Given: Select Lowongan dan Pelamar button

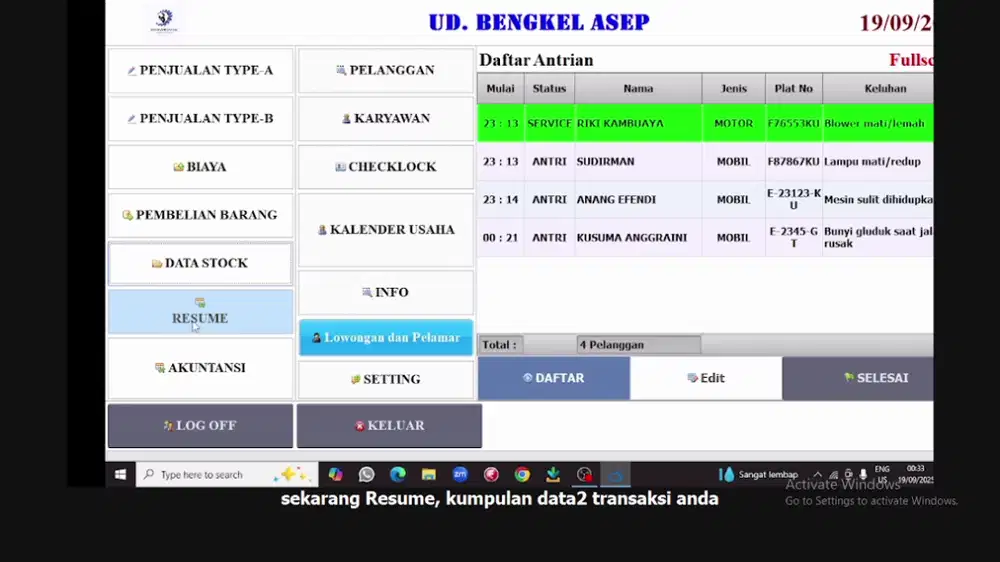Looking at the screenshot, I should pyautogui.click(x=385, y=338).
